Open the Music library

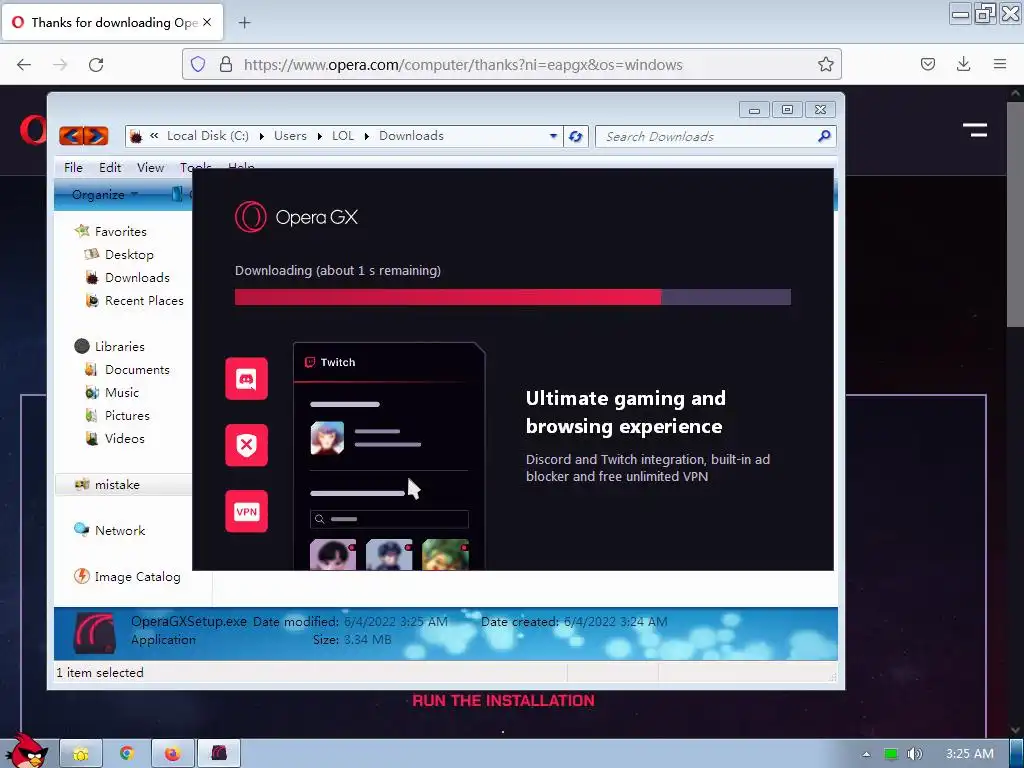[x=122, y=392]
